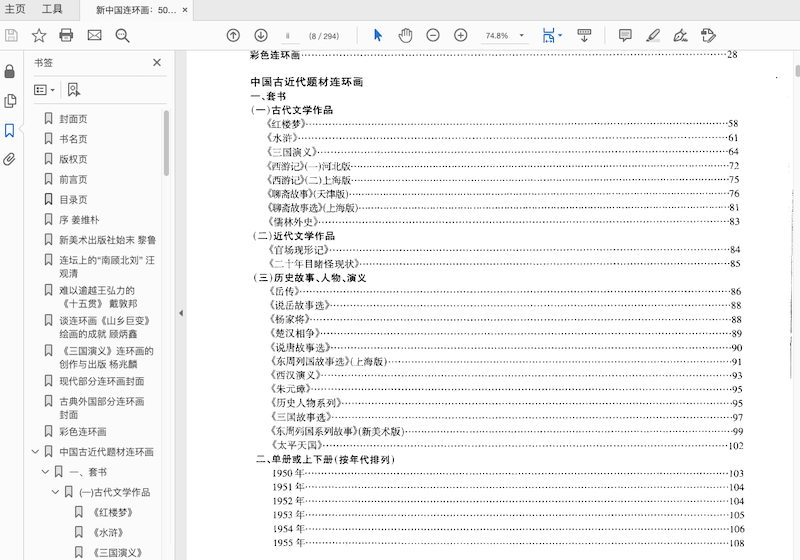Open the Stamp tool
Viewport: 800px width, 560px height.
point(708,35)
